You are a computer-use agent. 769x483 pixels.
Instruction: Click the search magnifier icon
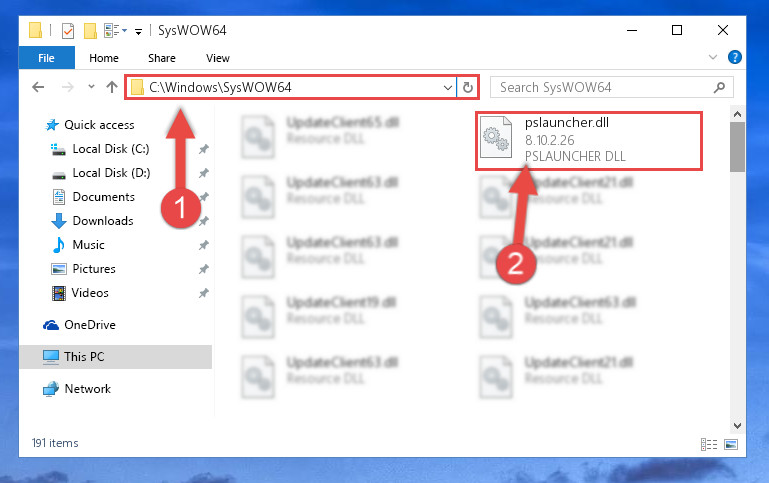click(719, 87)
